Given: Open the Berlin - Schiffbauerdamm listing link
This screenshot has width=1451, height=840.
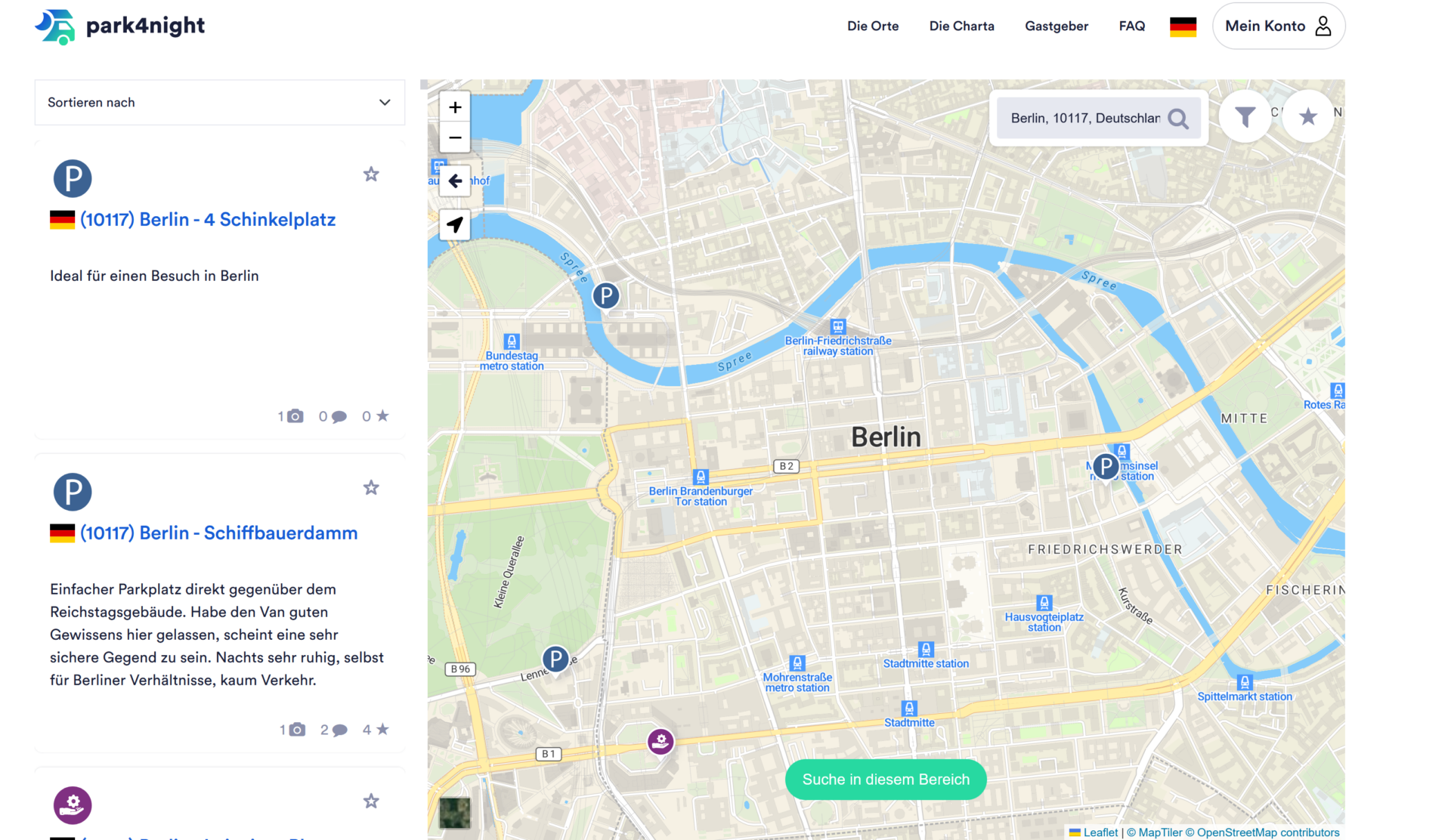Looking at the screenshot, I should pyautogui.click(x=218, y=533).
